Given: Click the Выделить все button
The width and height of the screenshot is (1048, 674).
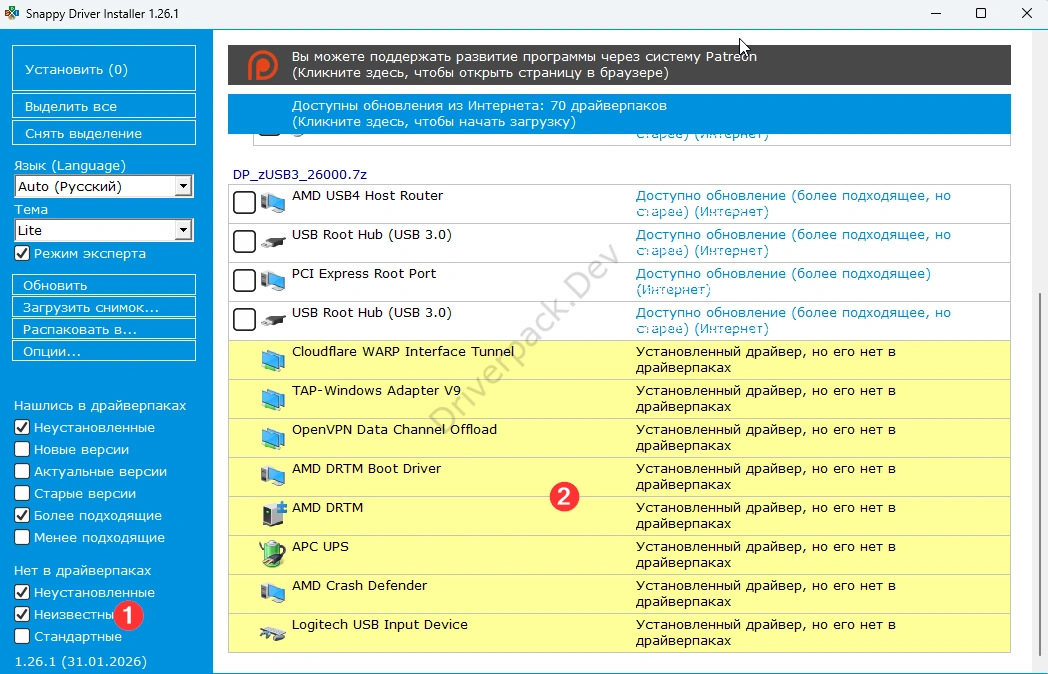Looking at the screenshot, I should click(x=104, y=106).
